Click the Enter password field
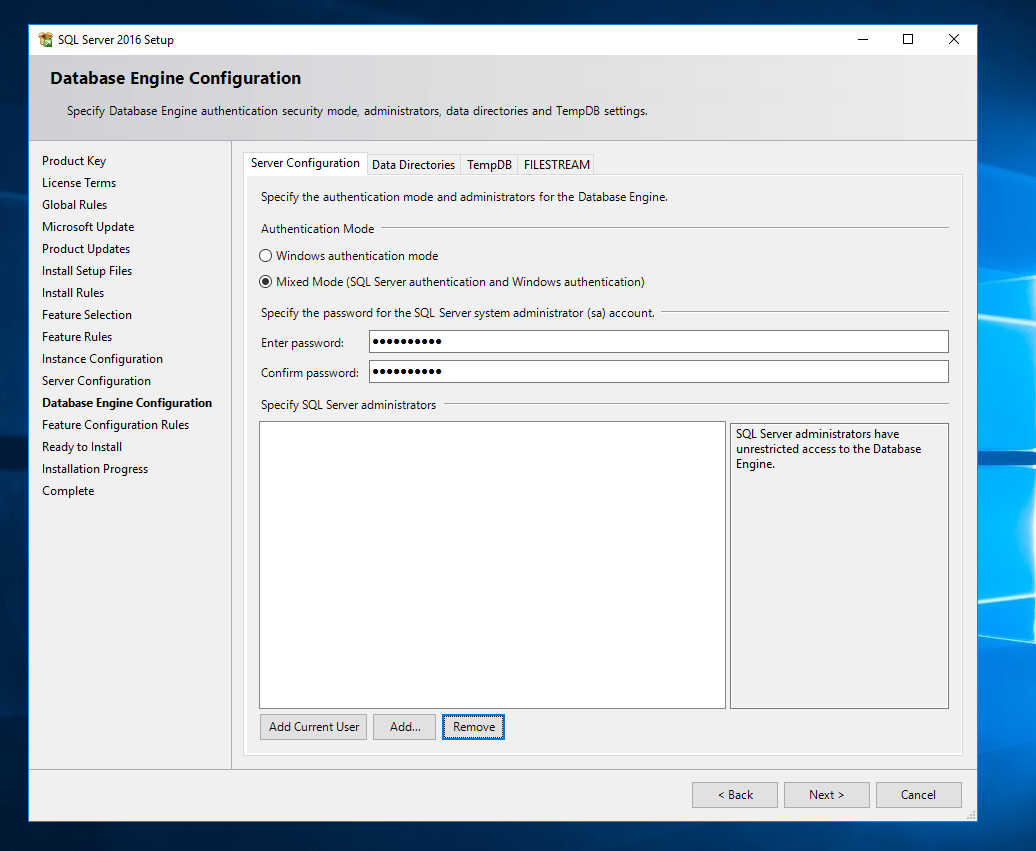The width and height of the screenshot is (1036, 851). (x=658, y=342)
